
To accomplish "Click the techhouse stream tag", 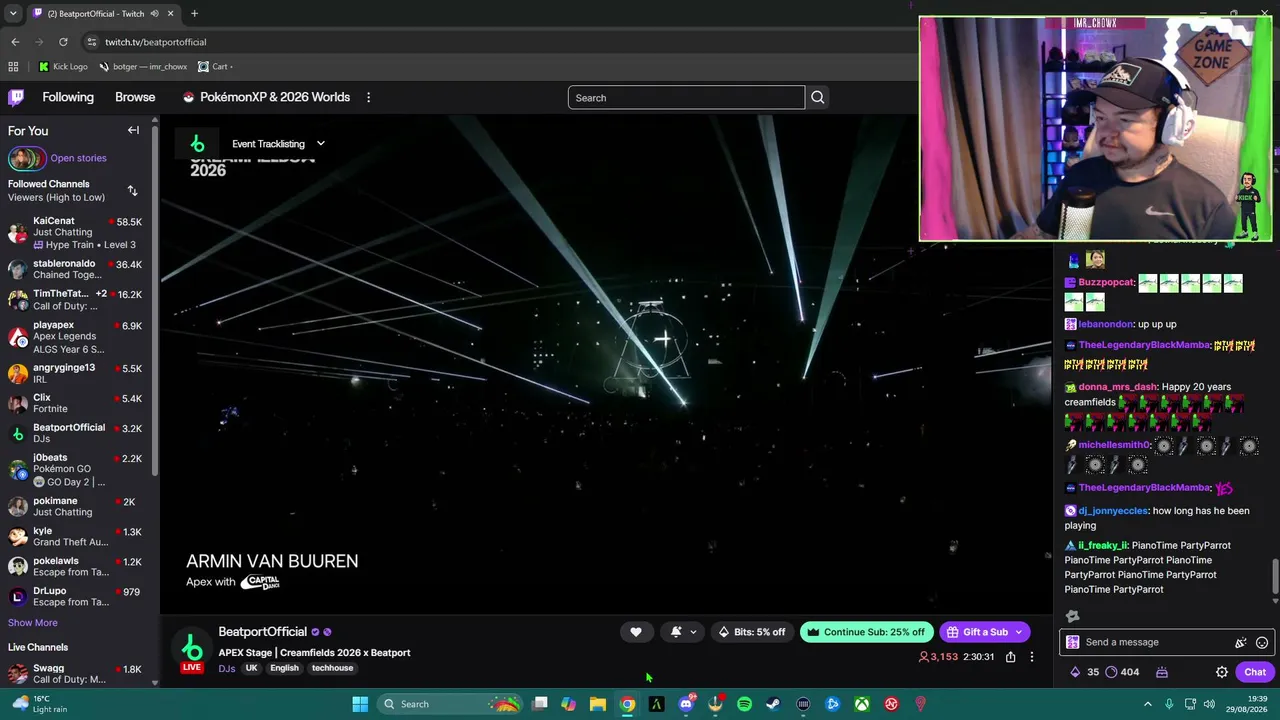I will click(x=332, y=668).
